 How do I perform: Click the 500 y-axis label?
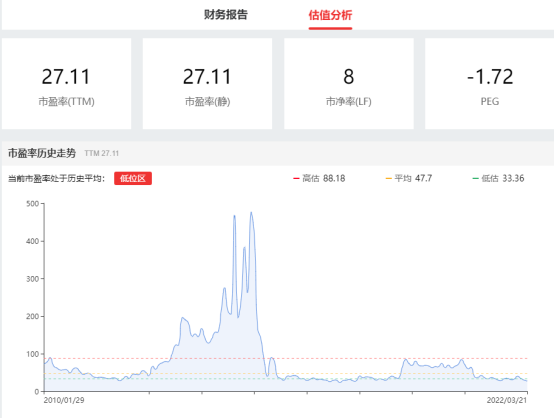pyautogui.click(x=33, y=203)
